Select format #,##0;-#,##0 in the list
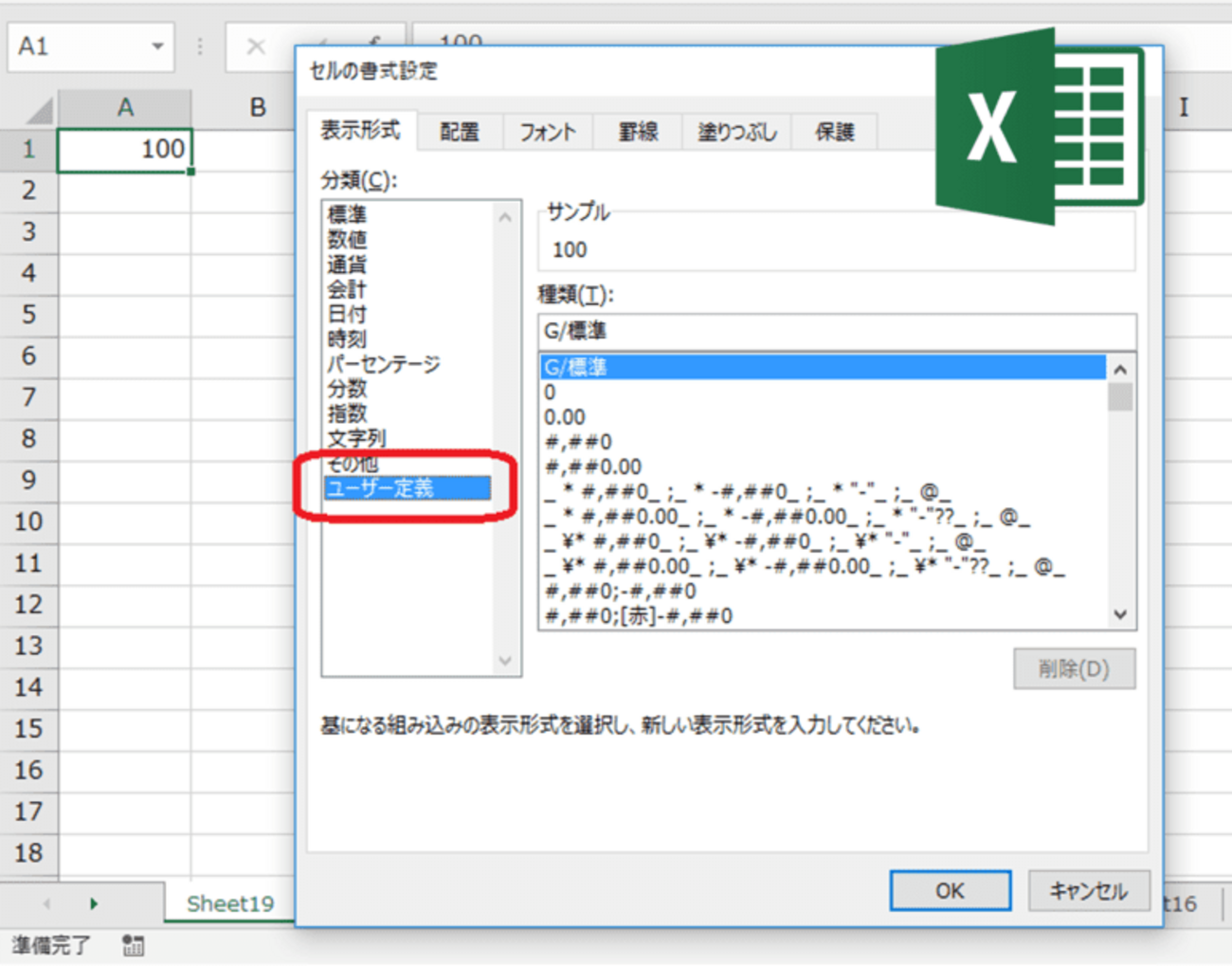The width and height of the screenshot is (1232, 966). click(x=823, y=592)
